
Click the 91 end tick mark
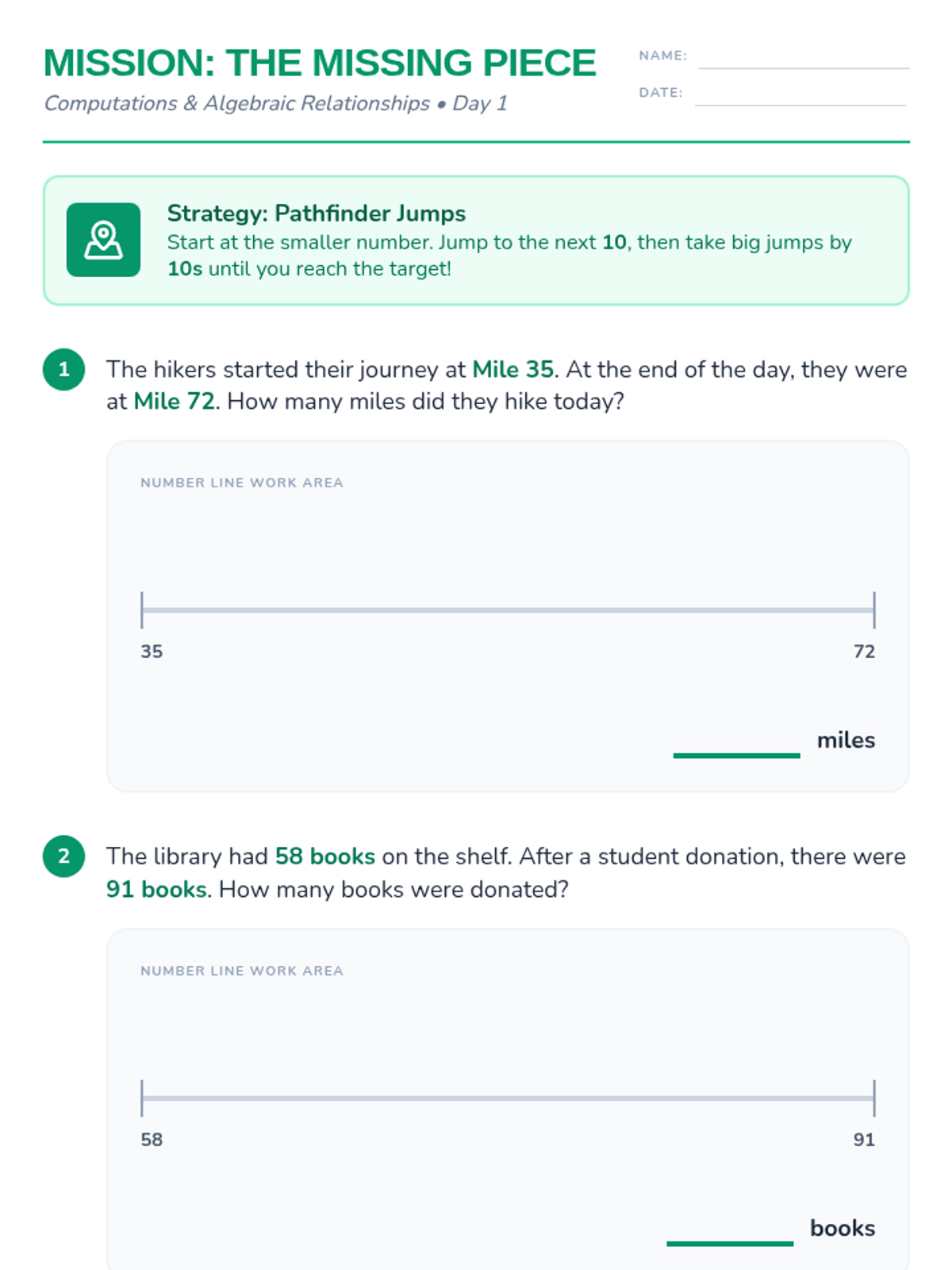[874, 1098]
